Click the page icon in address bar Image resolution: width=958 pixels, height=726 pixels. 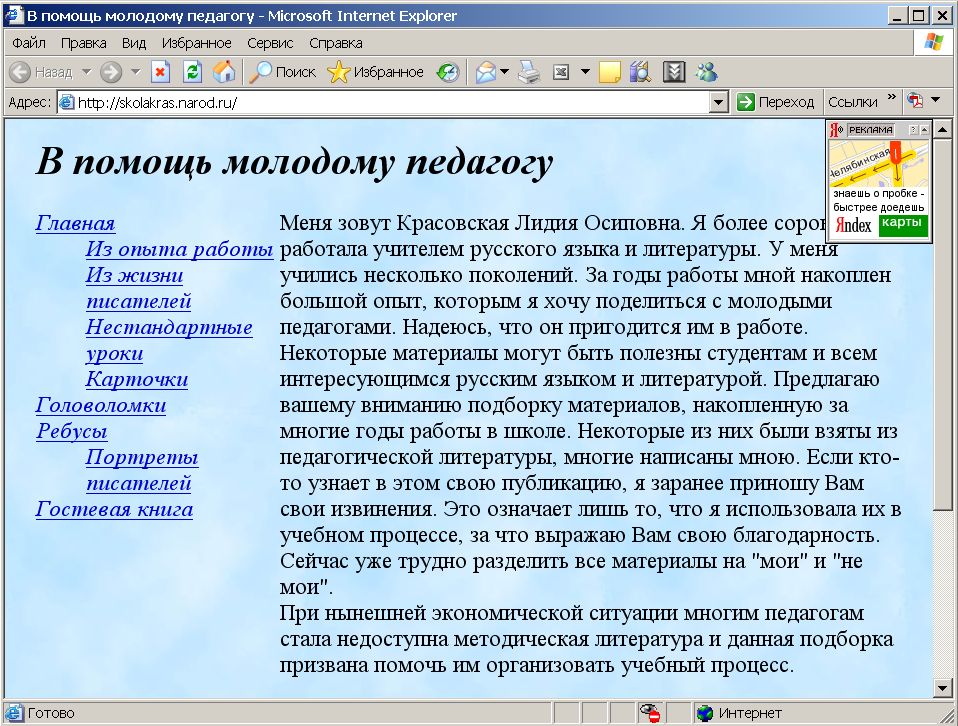[67, 102]
